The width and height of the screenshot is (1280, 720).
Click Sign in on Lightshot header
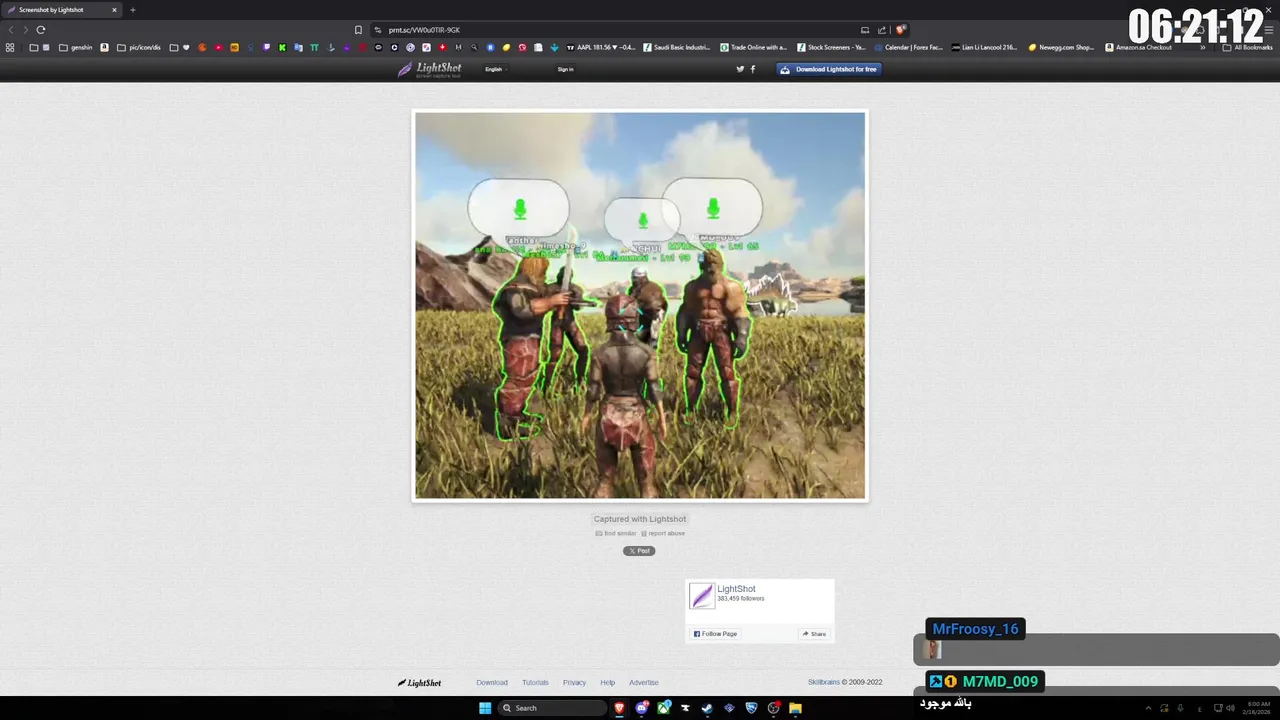pyautogui.click(x=565, y=69)
